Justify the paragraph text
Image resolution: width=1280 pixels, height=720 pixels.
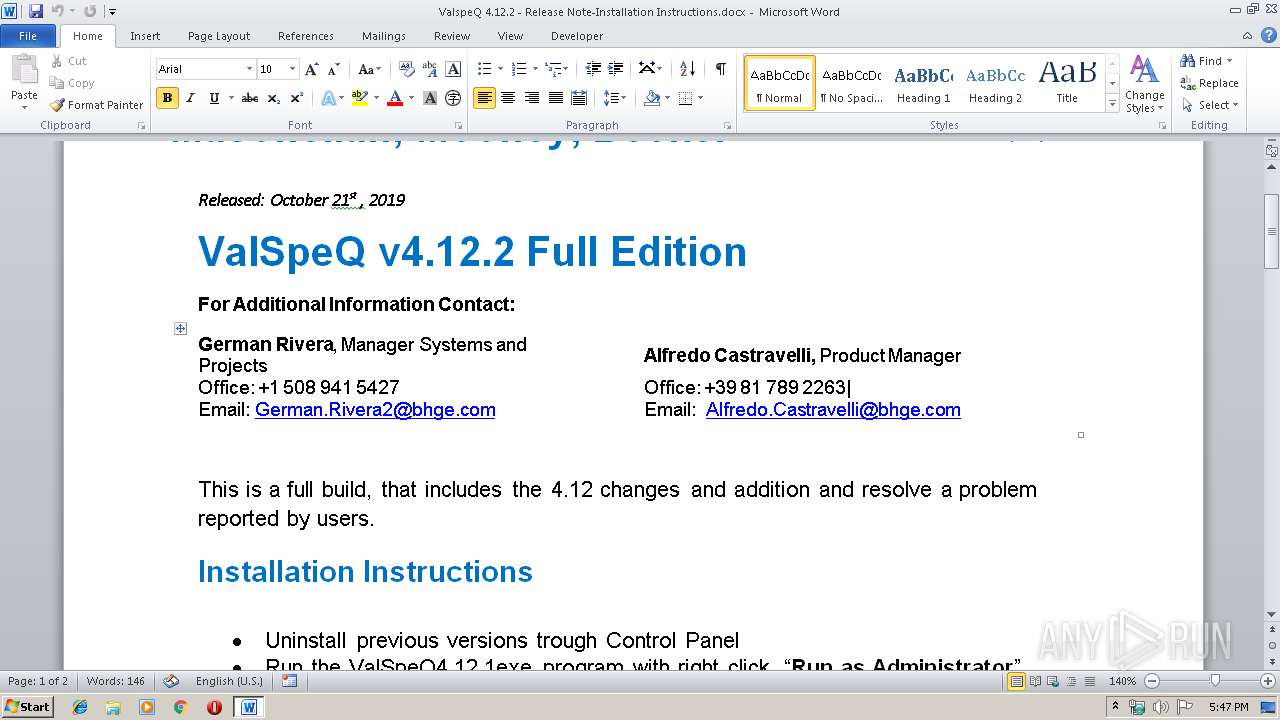tap(556, 98)
